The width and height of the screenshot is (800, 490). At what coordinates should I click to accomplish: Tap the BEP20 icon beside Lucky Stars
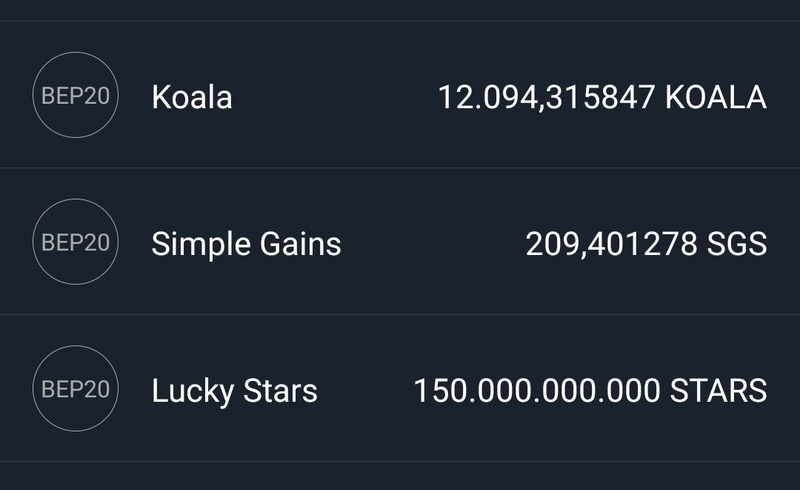point(76,389)
